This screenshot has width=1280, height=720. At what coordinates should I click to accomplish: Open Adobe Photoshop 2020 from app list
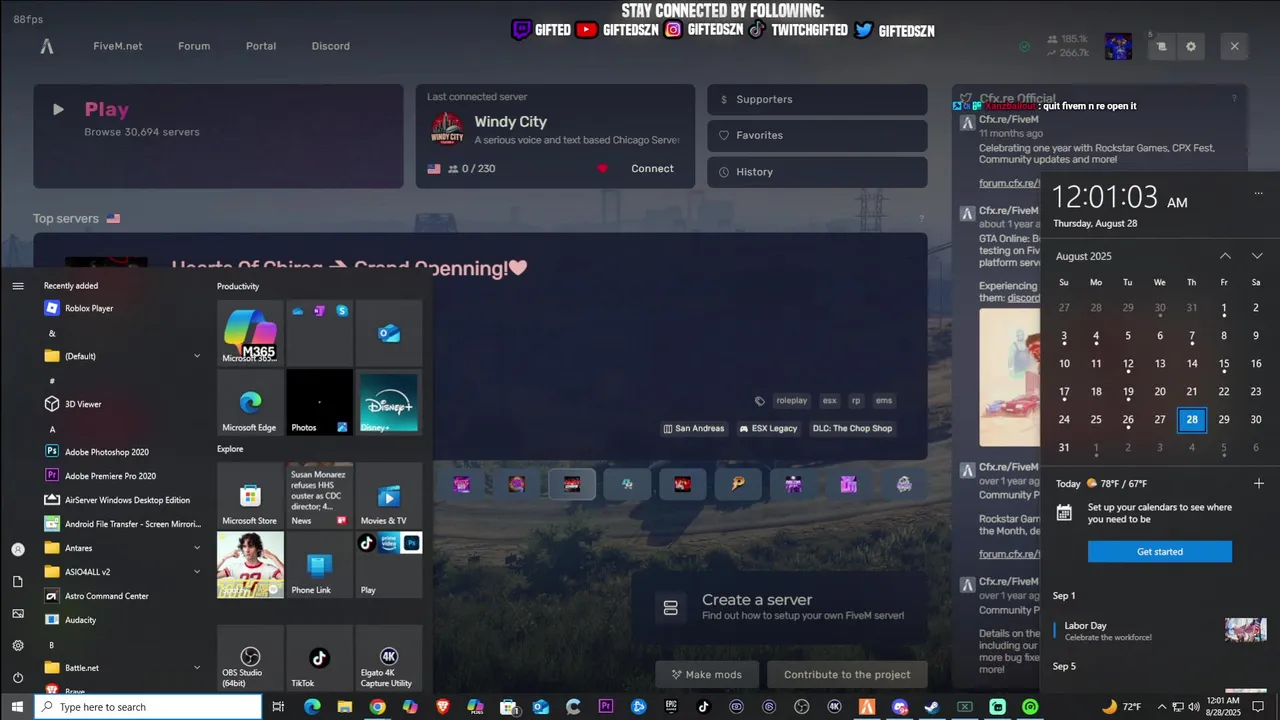(x=122, y=452)
